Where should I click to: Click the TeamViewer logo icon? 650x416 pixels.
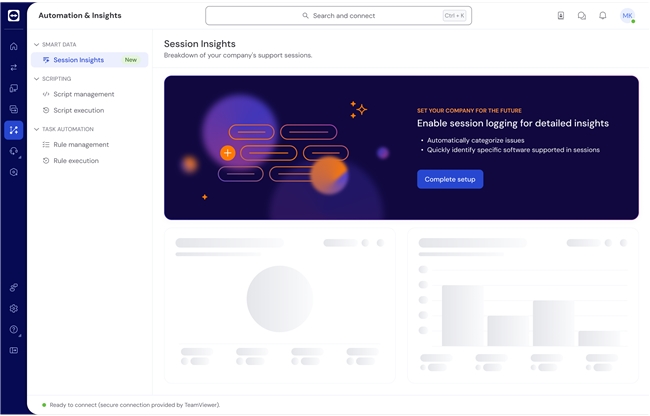pos(13,16)
